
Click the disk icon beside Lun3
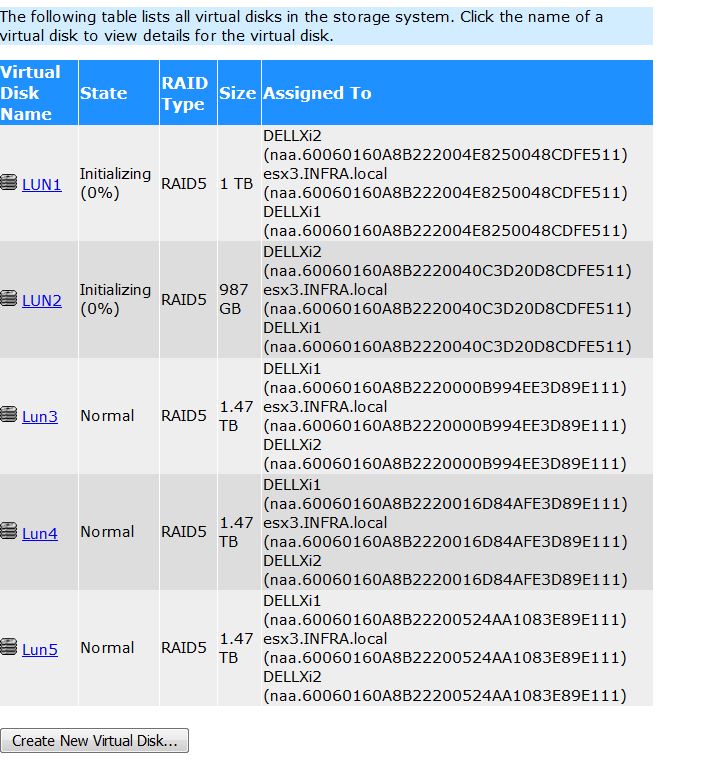point(8,414)
